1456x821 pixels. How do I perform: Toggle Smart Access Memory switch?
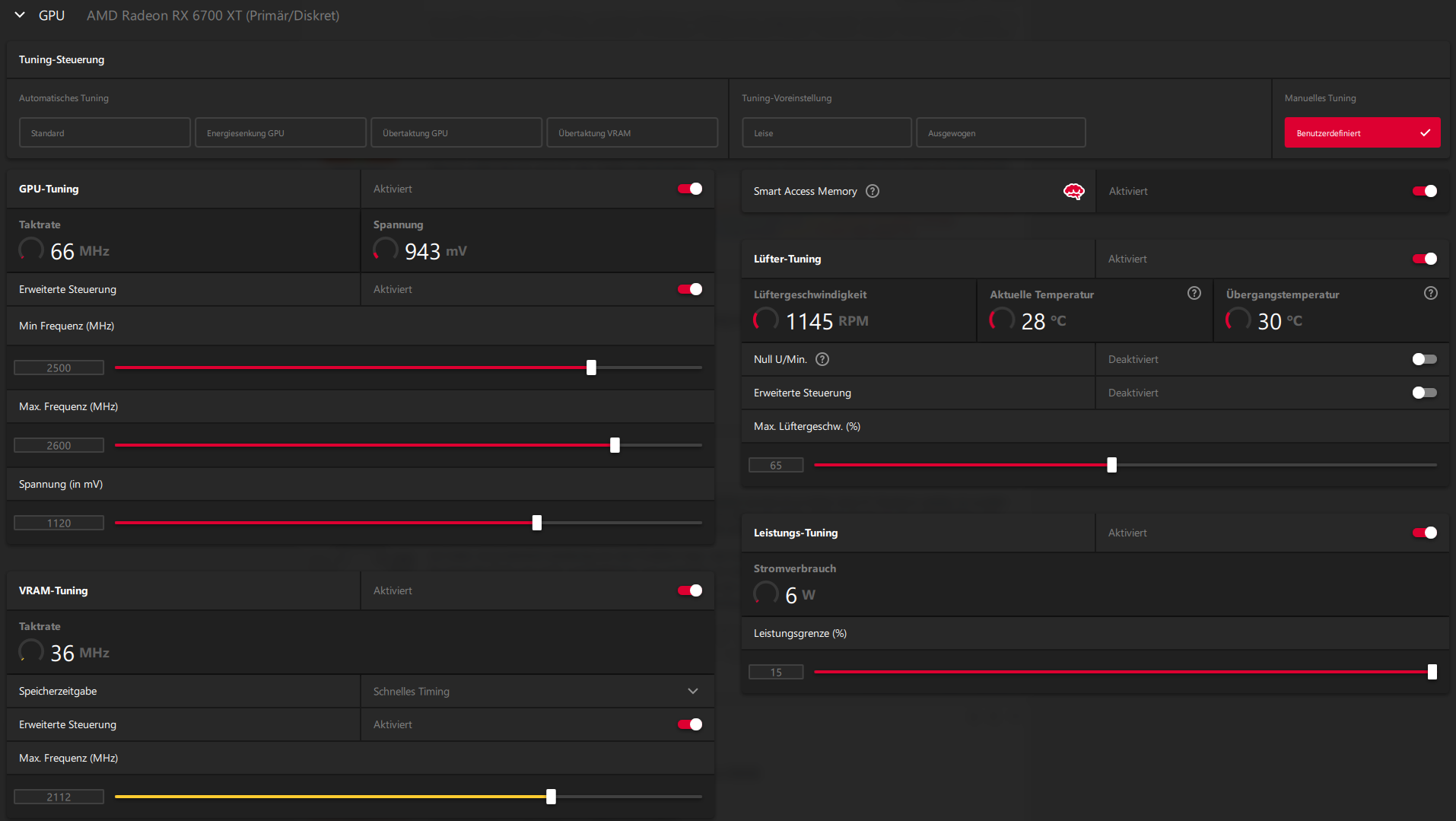[1425, 191]
